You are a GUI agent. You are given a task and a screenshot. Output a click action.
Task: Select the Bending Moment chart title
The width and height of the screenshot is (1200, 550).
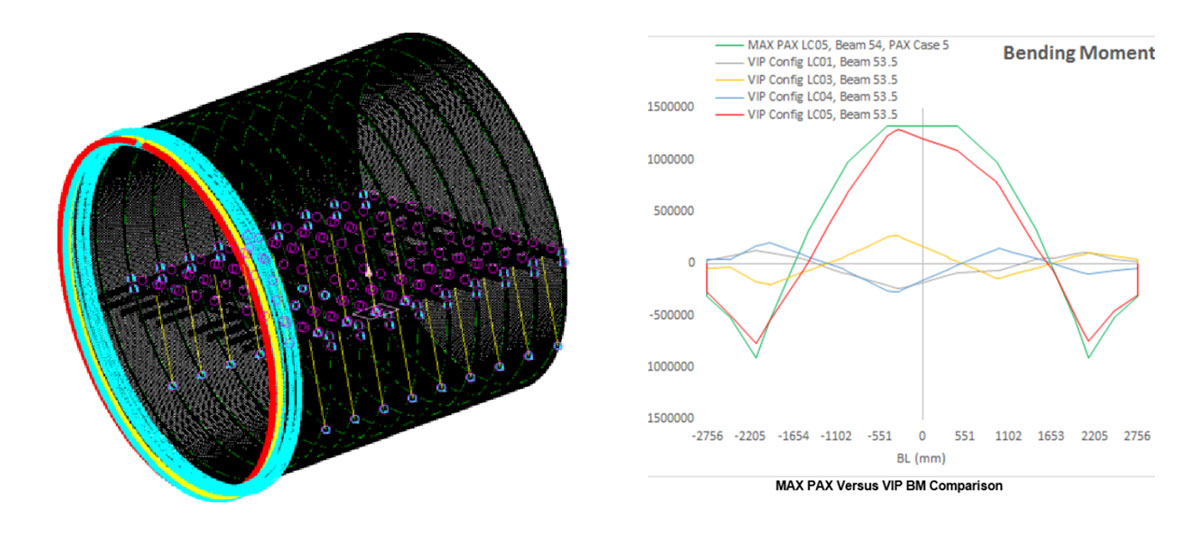coord(1078,52)
